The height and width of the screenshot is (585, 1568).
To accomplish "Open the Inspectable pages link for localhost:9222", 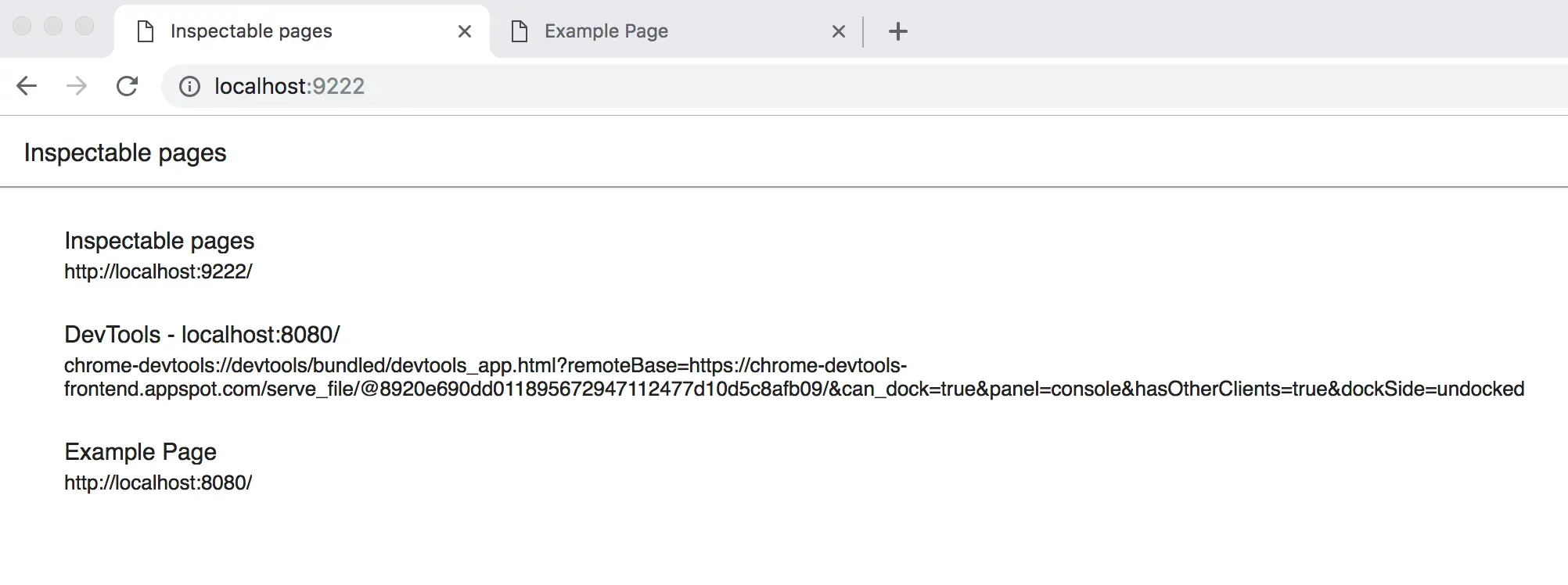I will (x=159, y=241).
